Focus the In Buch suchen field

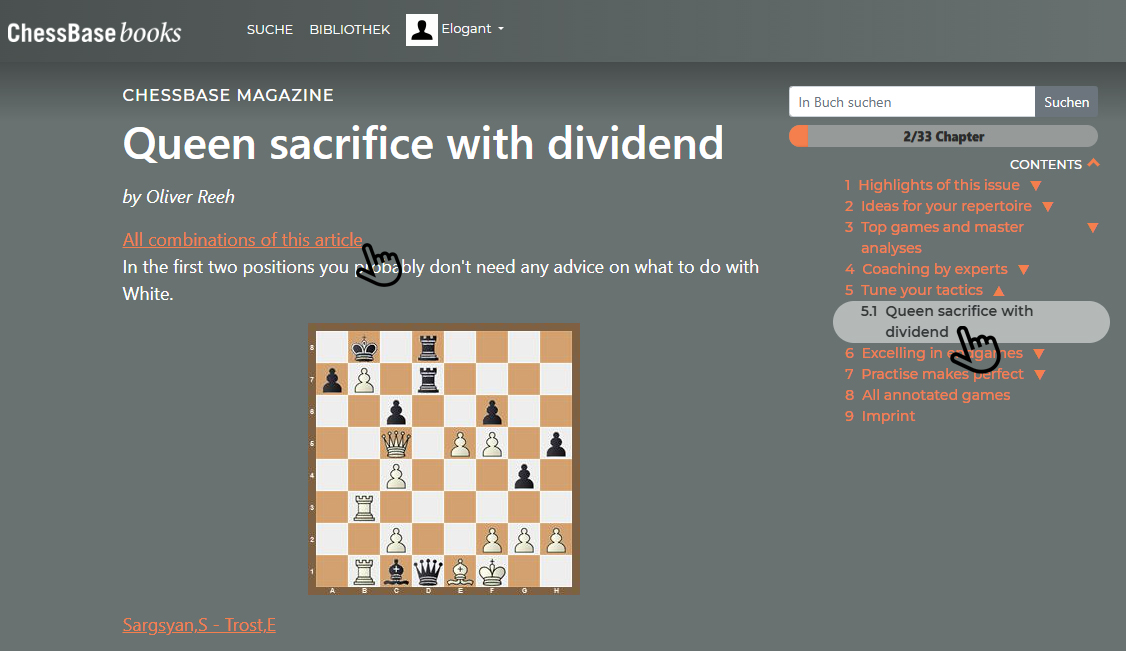tap(911, 102)
